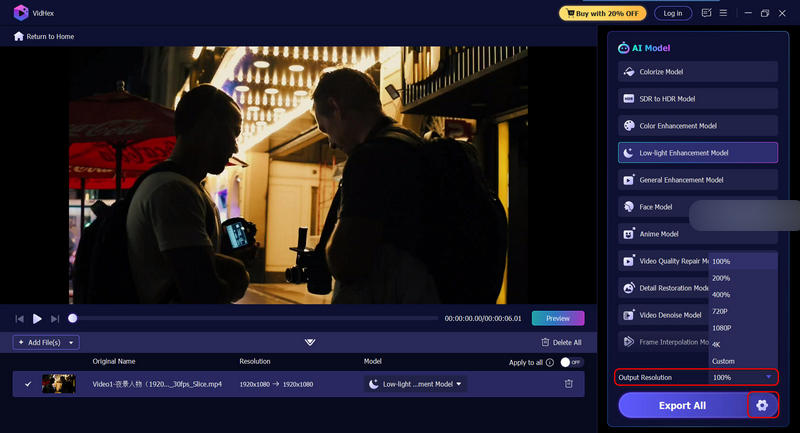This screenshot has width=800, height=433.
Task: Click Export All button
Action: pos(683,405)
